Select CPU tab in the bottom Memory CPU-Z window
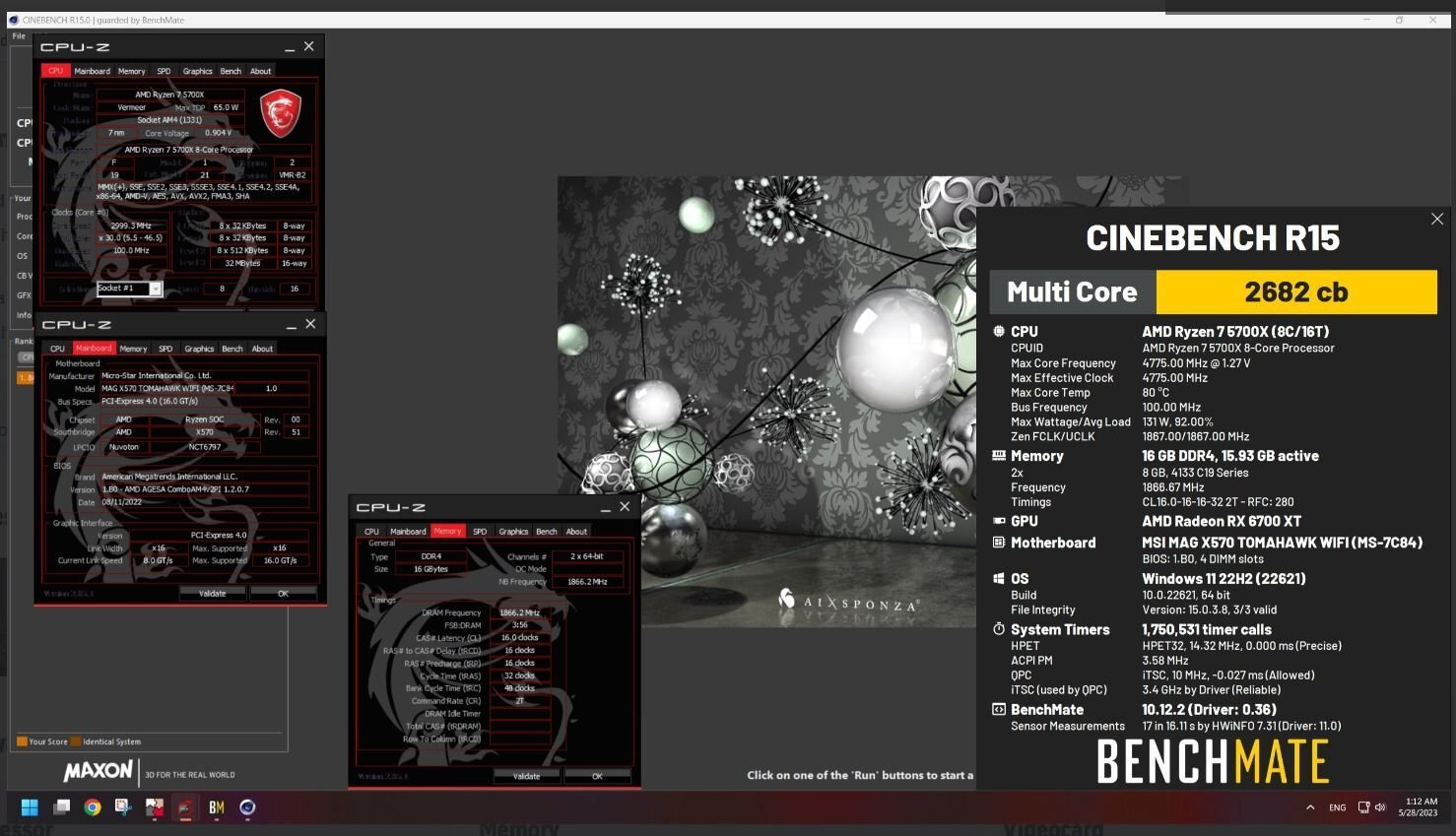 coord(371,532)
